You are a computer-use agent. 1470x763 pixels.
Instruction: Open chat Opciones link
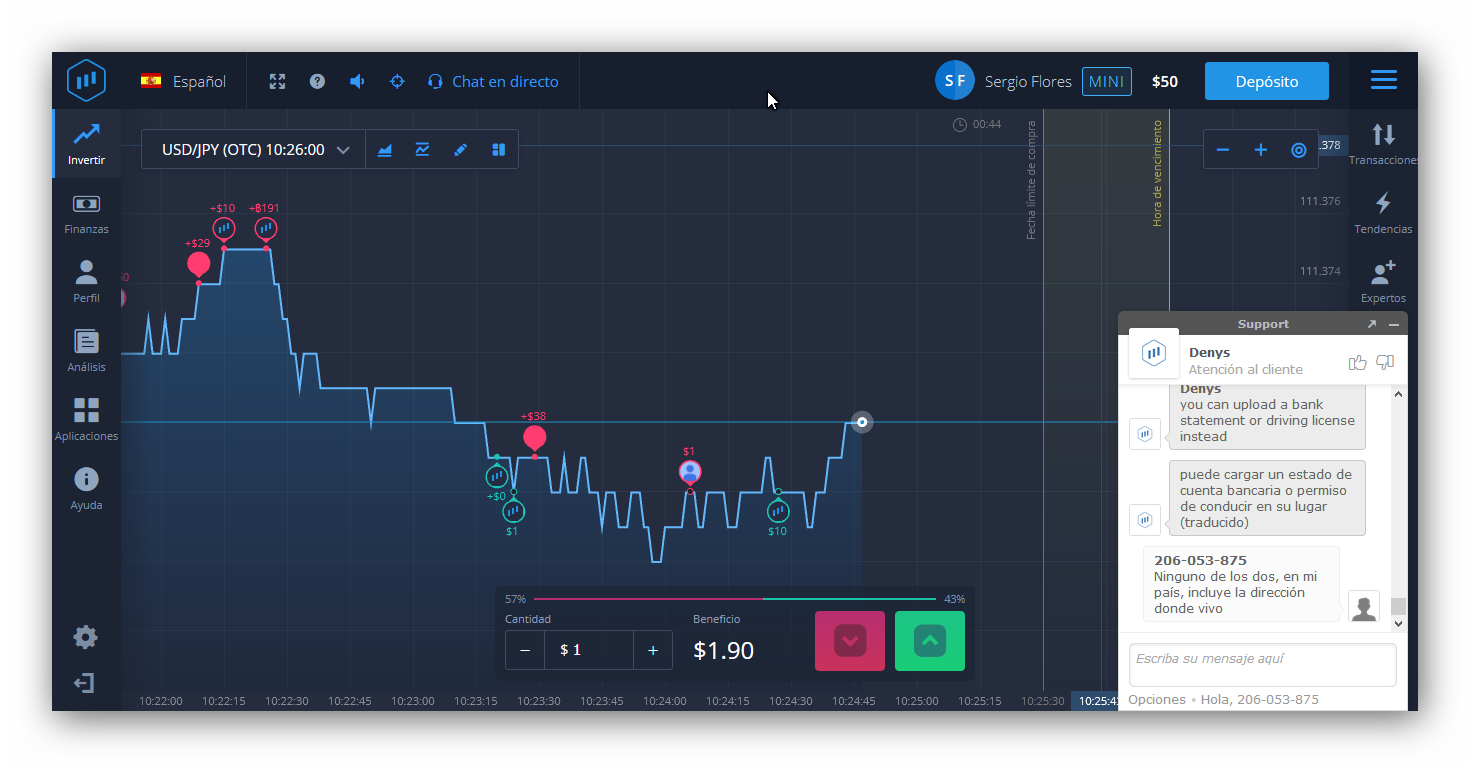tap(1157, 700)
